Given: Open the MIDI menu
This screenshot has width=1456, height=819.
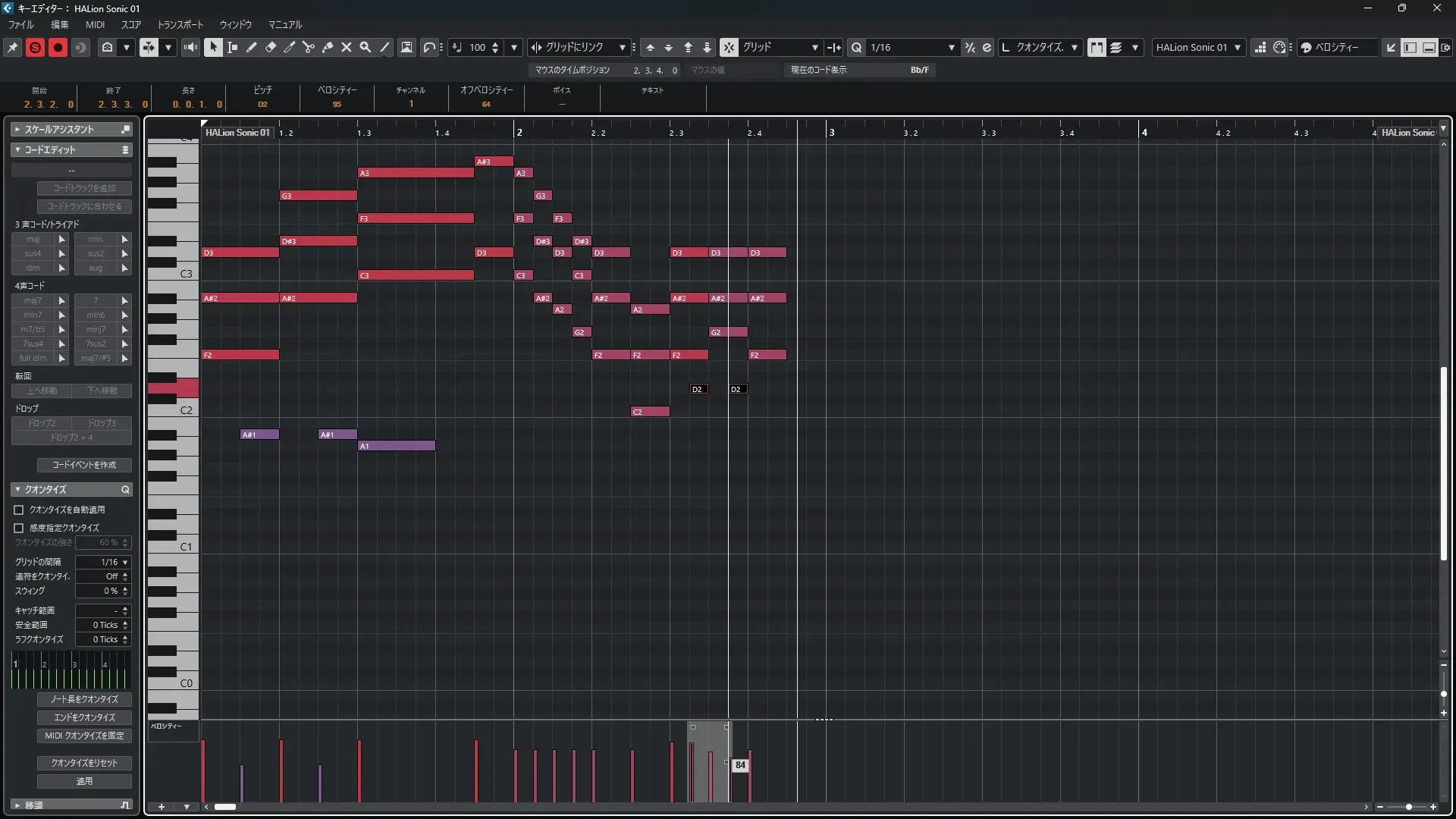Looking at the screenshot, I should coord(95,24).
